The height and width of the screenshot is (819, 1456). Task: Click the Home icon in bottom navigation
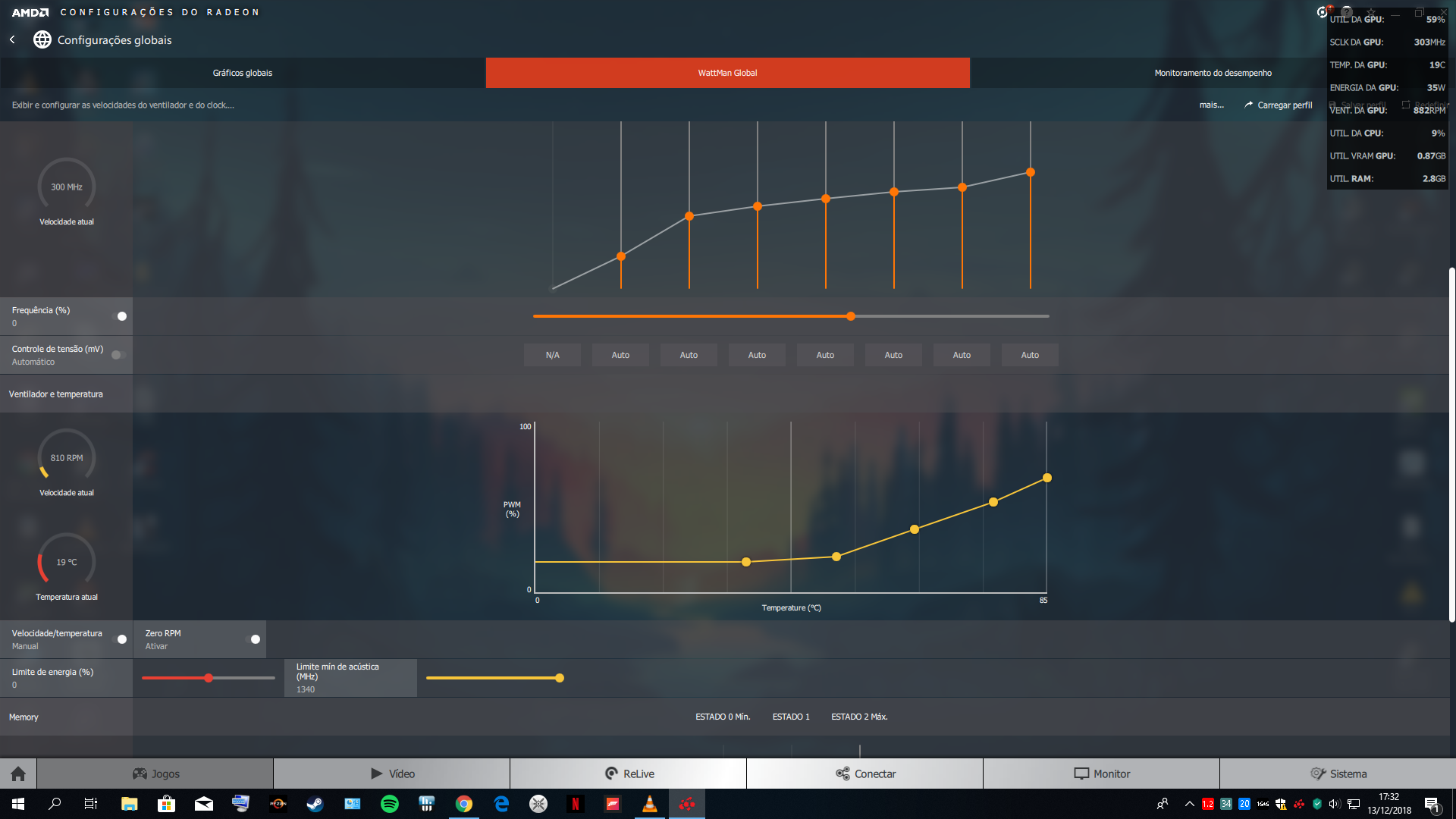point(18,773)
